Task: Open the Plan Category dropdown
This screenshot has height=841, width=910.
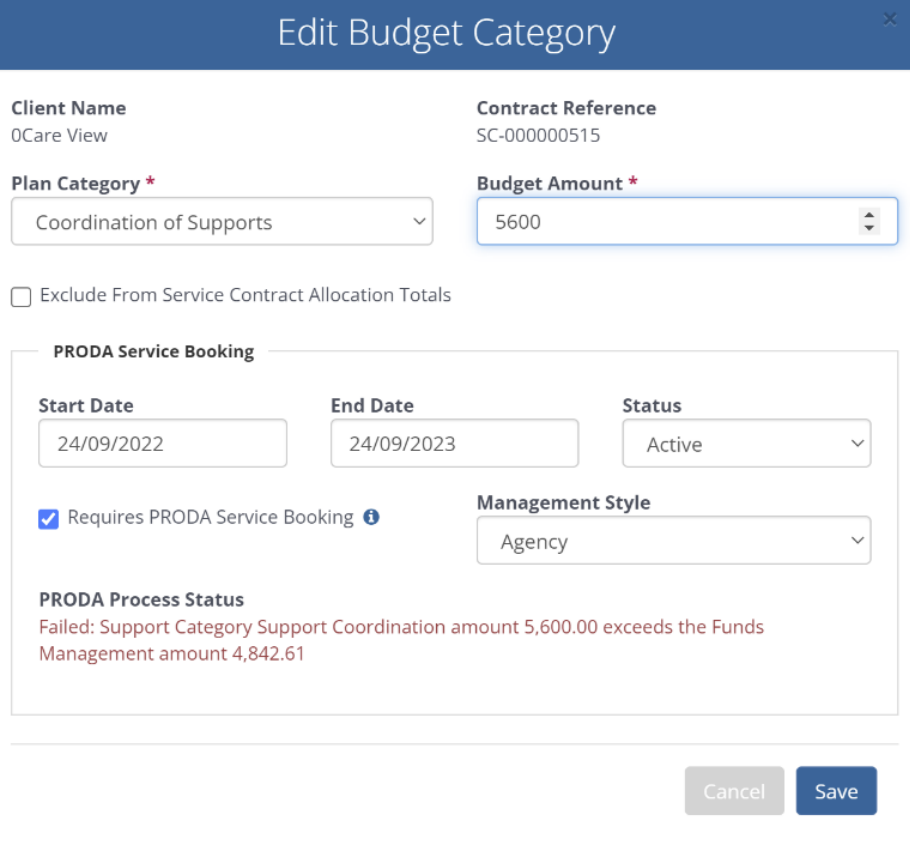Action: pyautogui.click(x=222, y=221)
